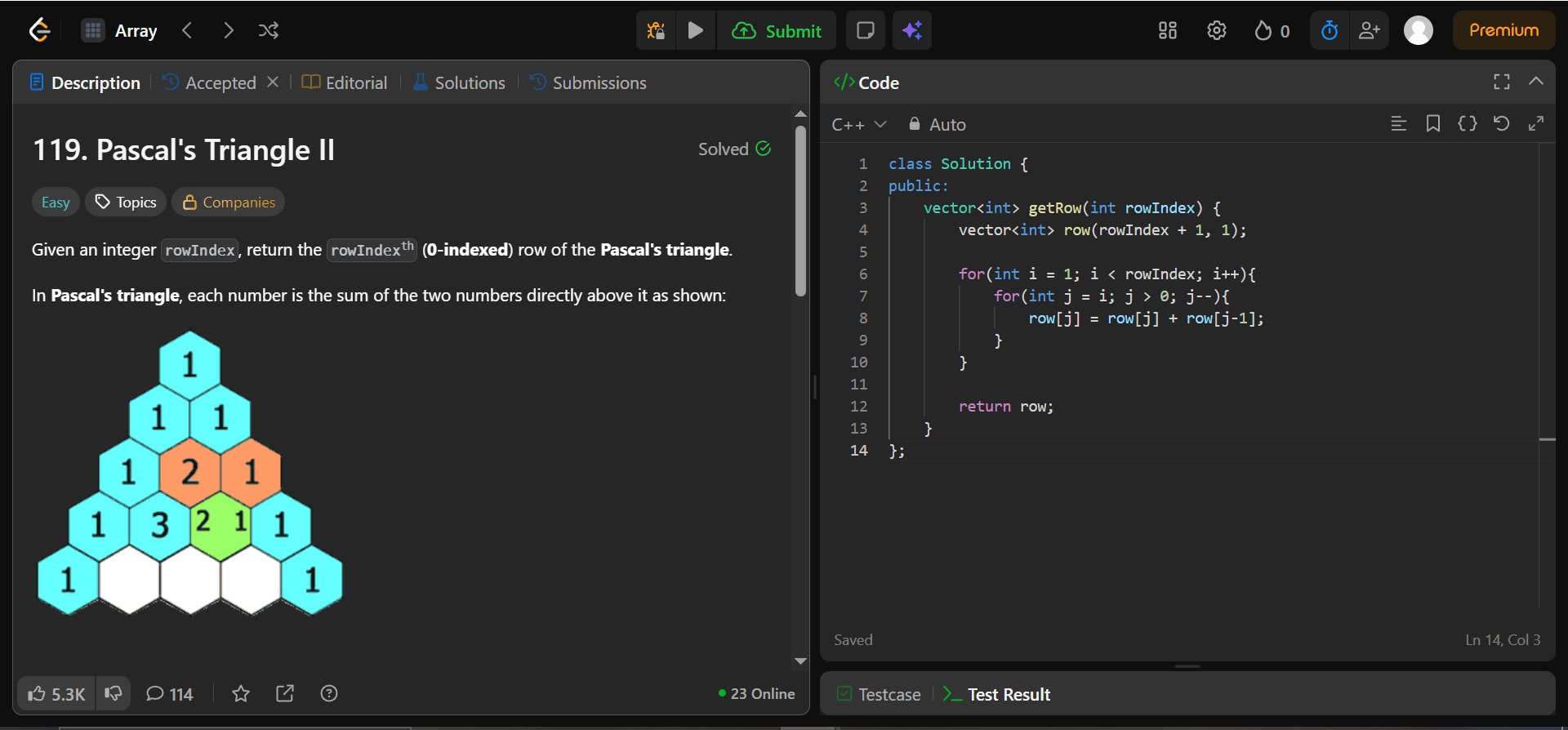The image size is (1568, 730).
Task: Collapse the Code panel with chevron
Action: pyautogui.click(x=1535, y=82)
